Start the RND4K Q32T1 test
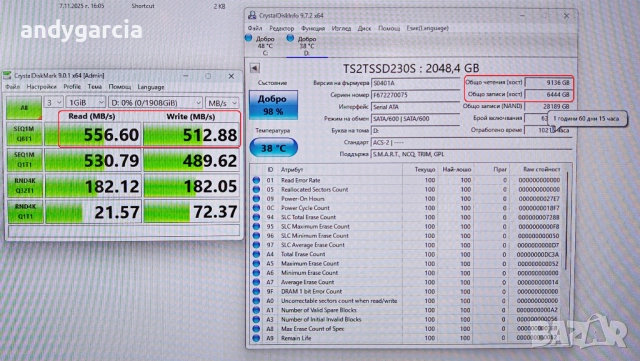Image resolution: width=640 pixels, height=361 pixels. [24, 185]
